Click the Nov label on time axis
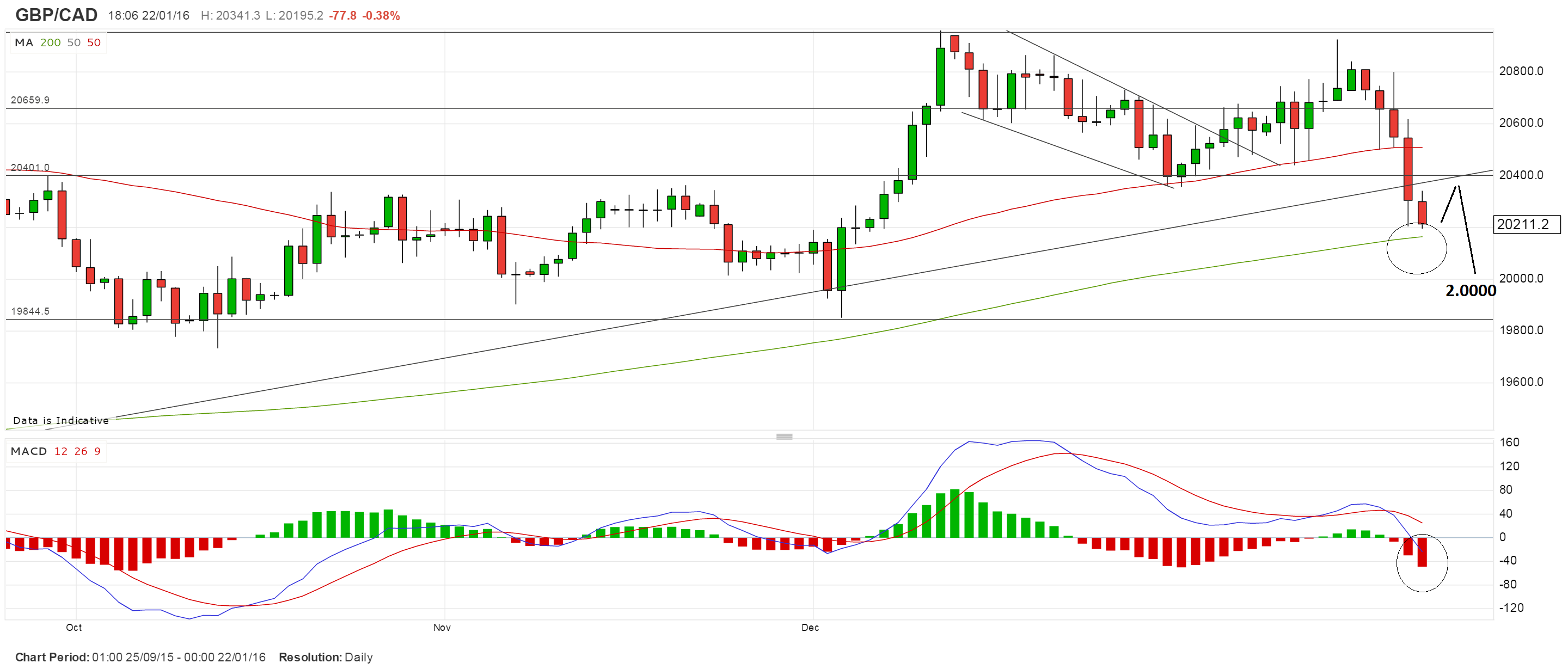The width and height of the screenshot is (1568, 669). tap(442, 627)
